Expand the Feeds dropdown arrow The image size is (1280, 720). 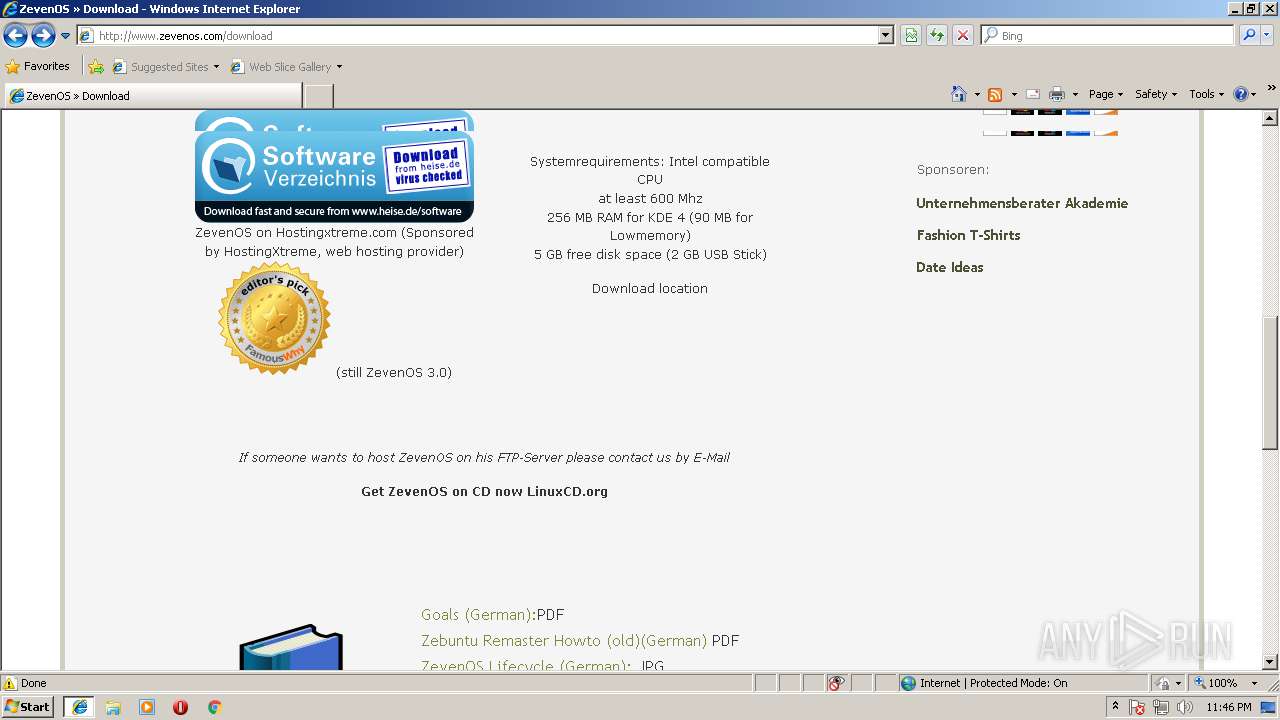coord(1014,94)
